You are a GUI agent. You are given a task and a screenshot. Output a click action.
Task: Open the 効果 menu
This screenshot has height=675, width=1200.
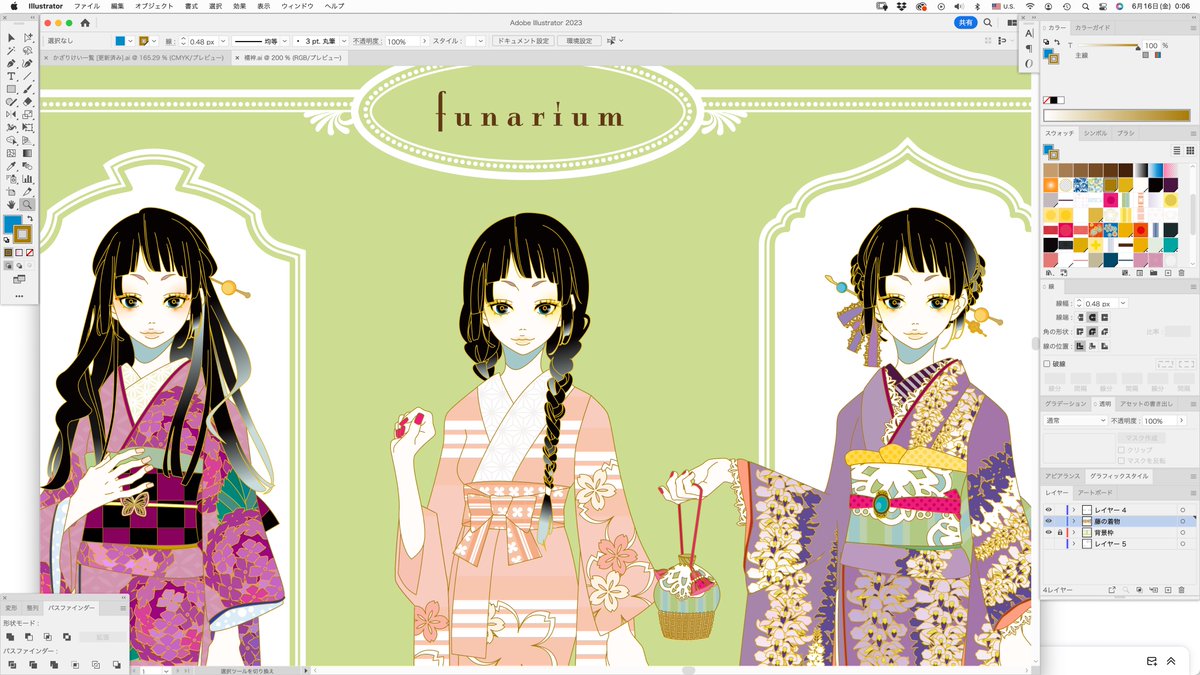239,6
